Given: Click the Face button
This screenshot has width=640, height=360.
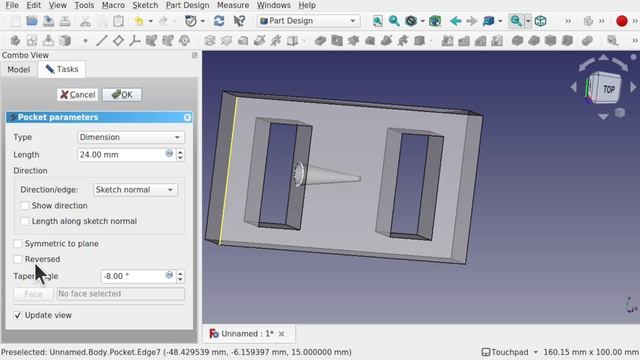Looking at the screenshot, I should 33,294.
